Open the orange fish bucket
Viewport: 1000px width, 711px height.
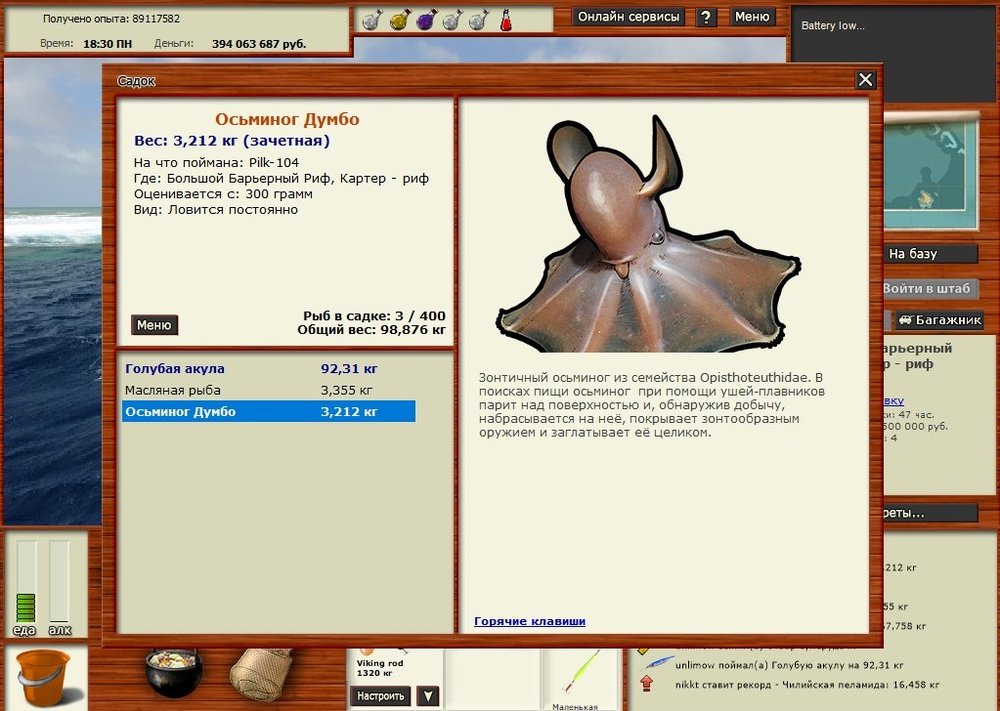point(44,677)
